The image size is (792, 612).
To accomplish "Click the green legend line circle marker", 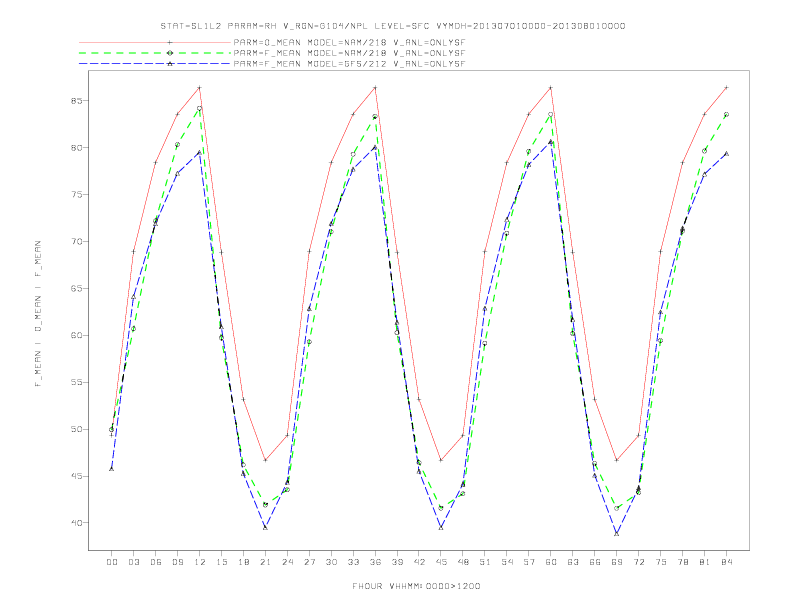I will click(x=170, y=53).
